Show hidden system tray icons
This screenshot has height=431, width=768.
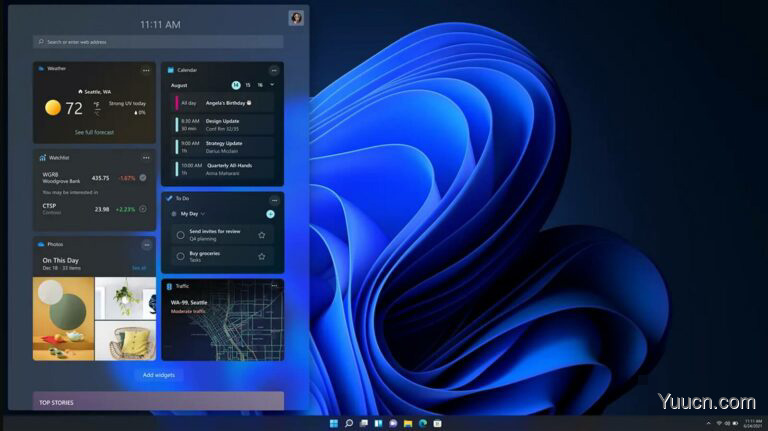[708, 423]
